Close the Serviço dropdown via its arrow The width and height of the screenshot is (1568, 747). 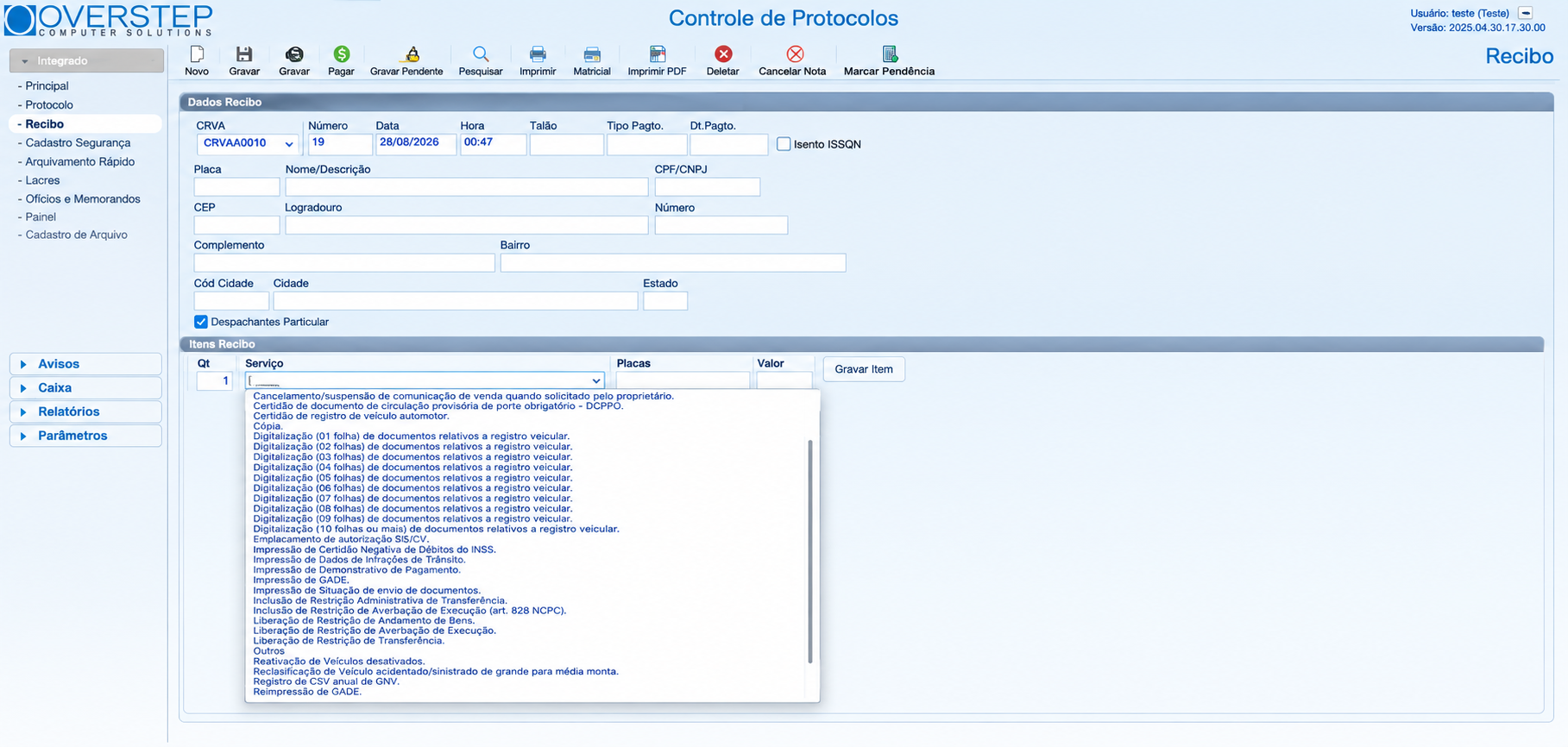point(595,380)
